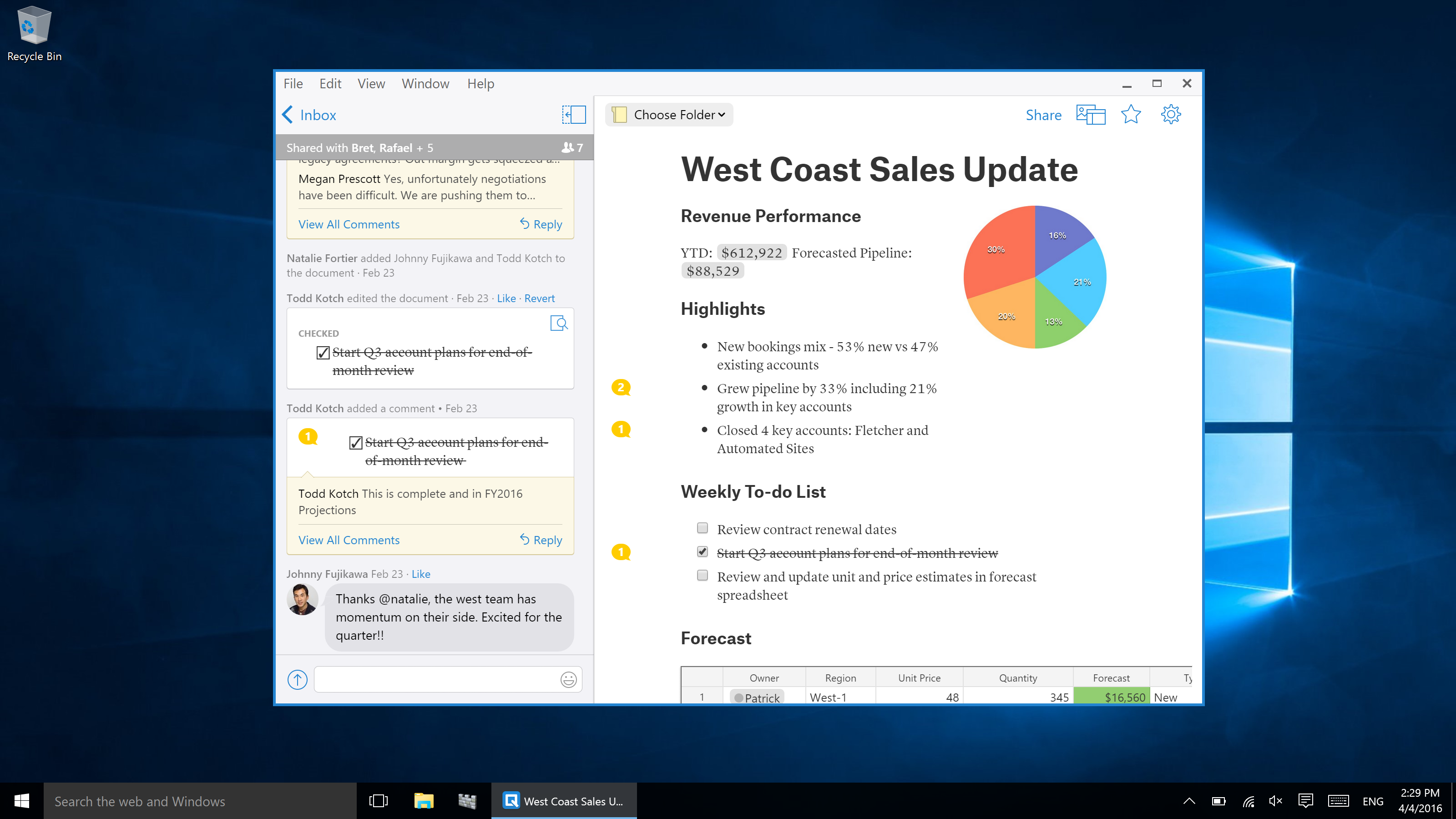The width and height of the screenshot is (1456, 819).
Task: Open the document settings gear
Action: click(1171, 115)
